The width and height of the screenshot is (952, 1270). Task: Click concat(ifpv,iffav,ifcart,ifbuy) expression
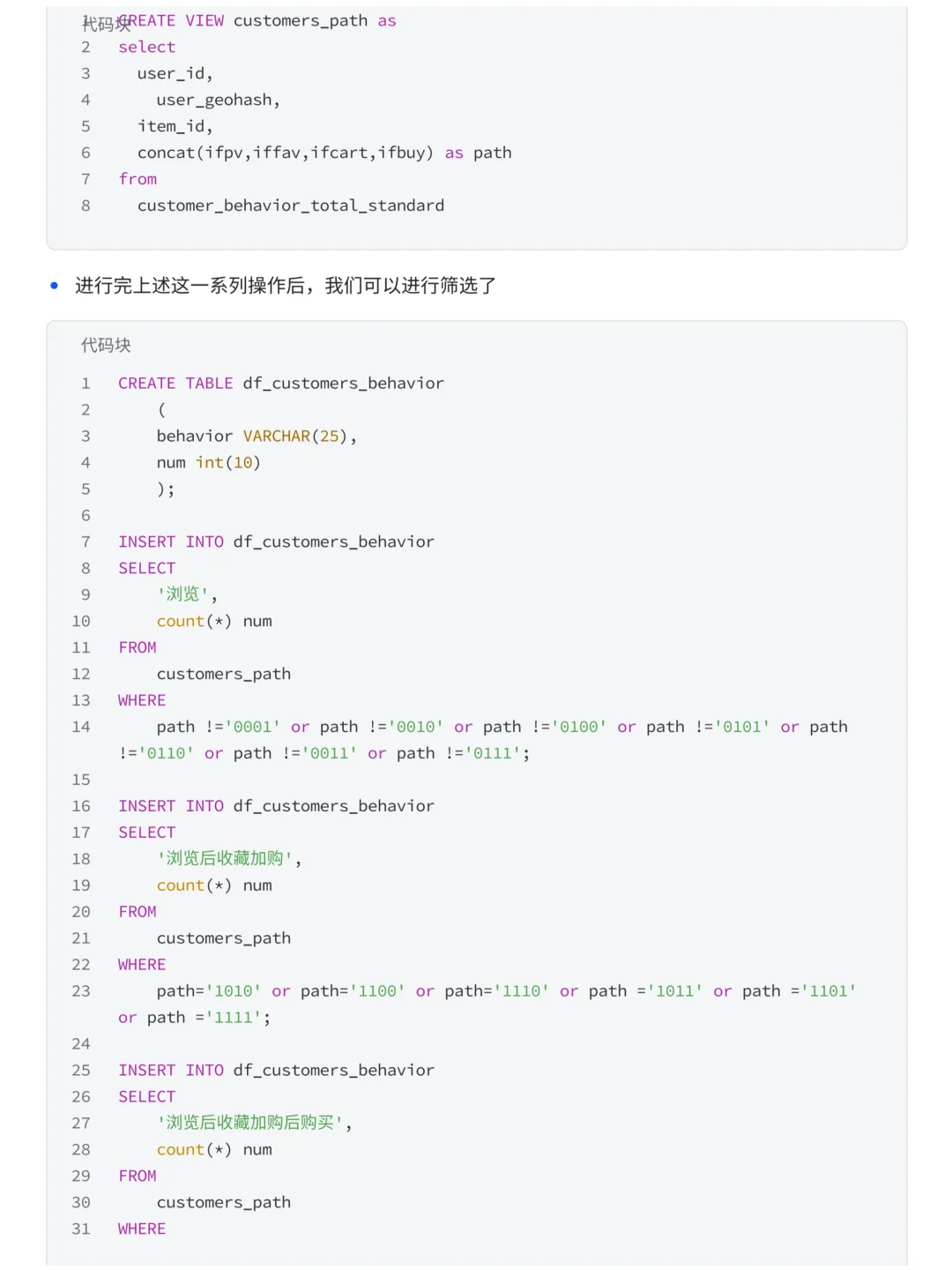point(286,153)
